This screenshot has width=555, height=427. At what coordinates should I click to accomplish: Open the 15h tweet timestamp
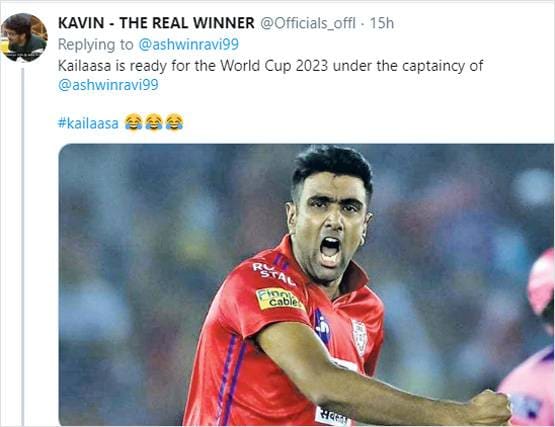point(382,23)
